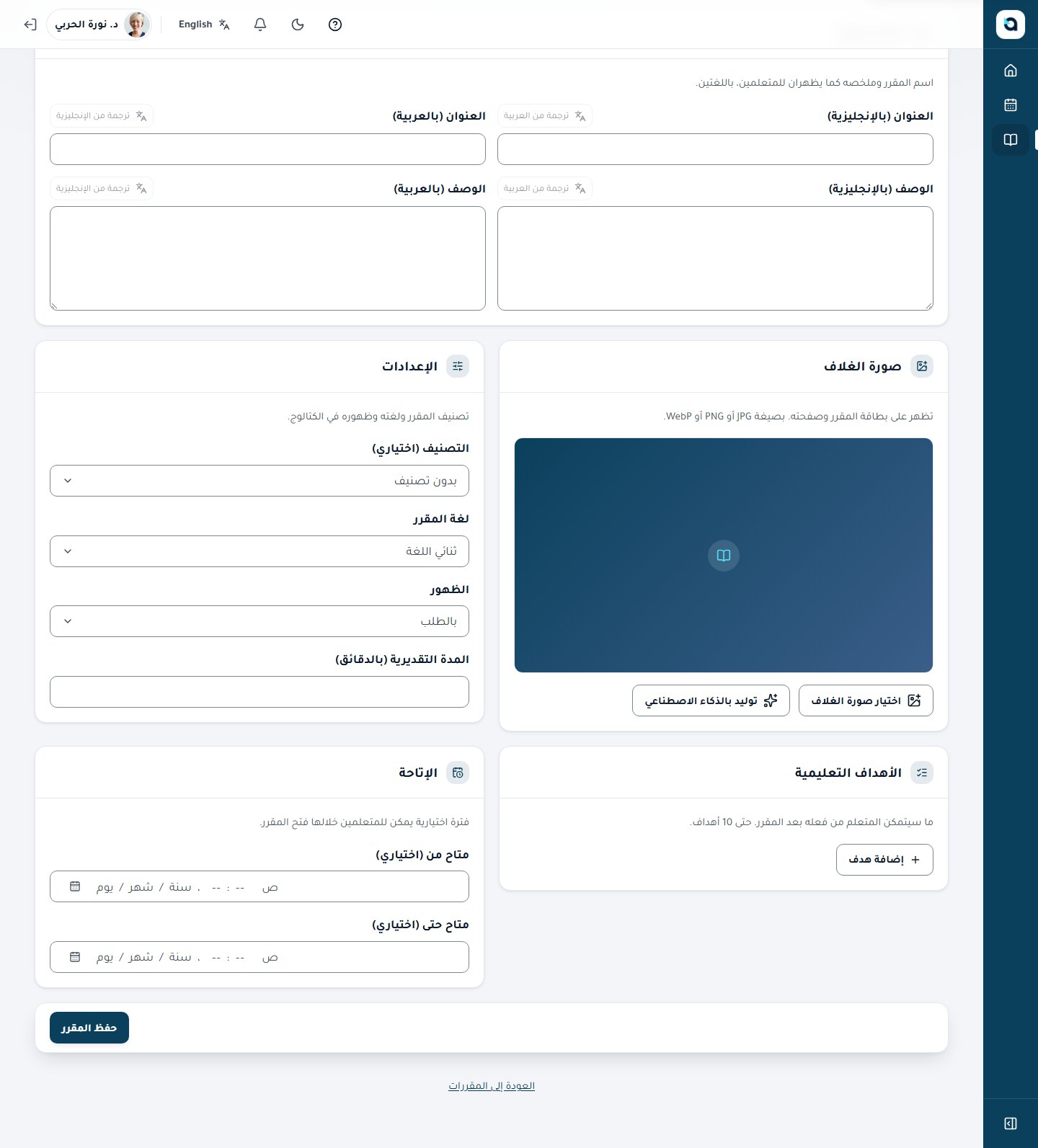
Task: Save the course with حفظ المقرر
Action: point(89,1028)
